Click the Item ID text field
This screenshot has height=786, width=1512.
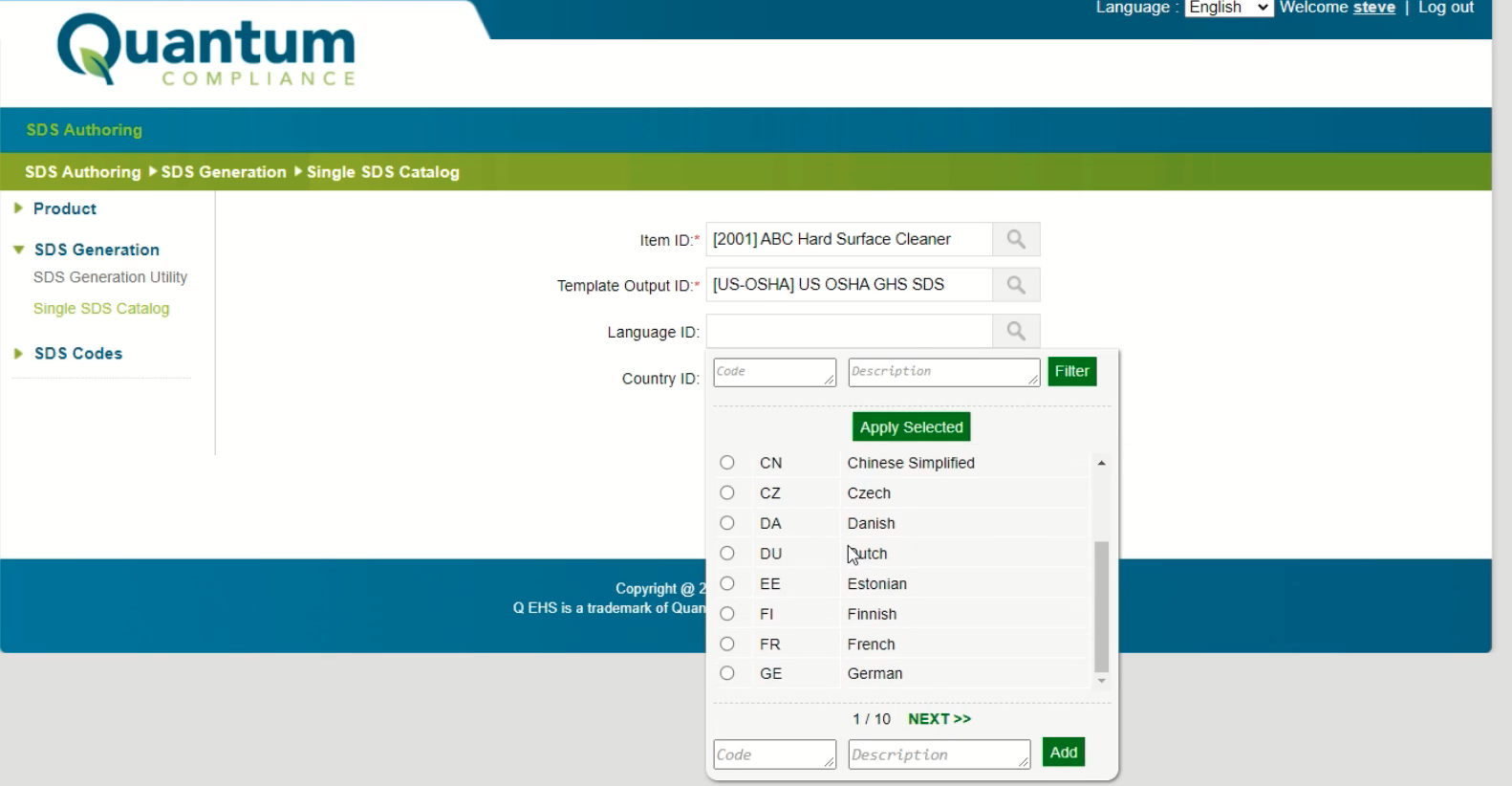849,239
